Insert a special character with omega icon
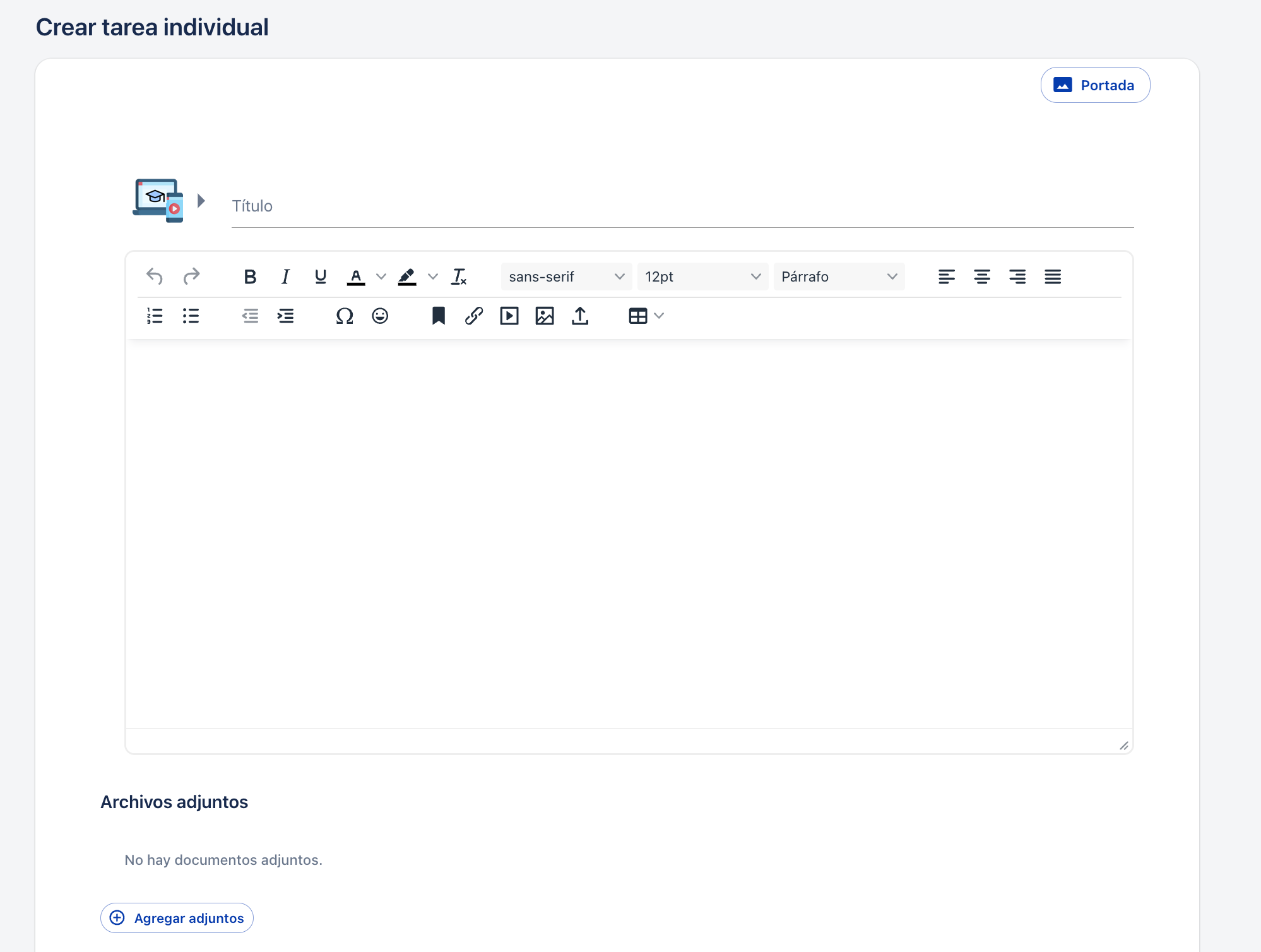 [x=345, y=316]
